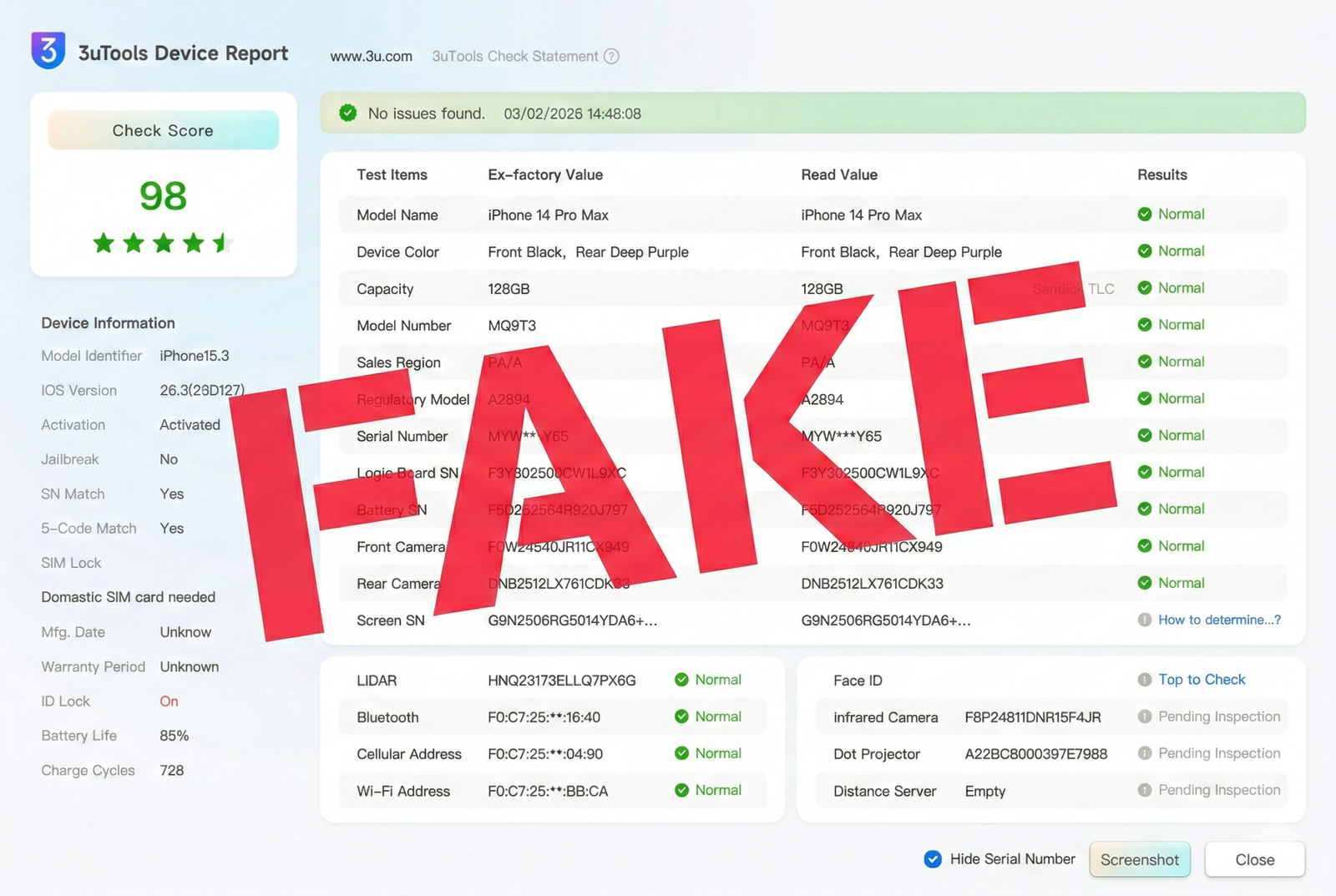
Task: Click the Normal result icon for Model Name
Action: pos(1145,214)
